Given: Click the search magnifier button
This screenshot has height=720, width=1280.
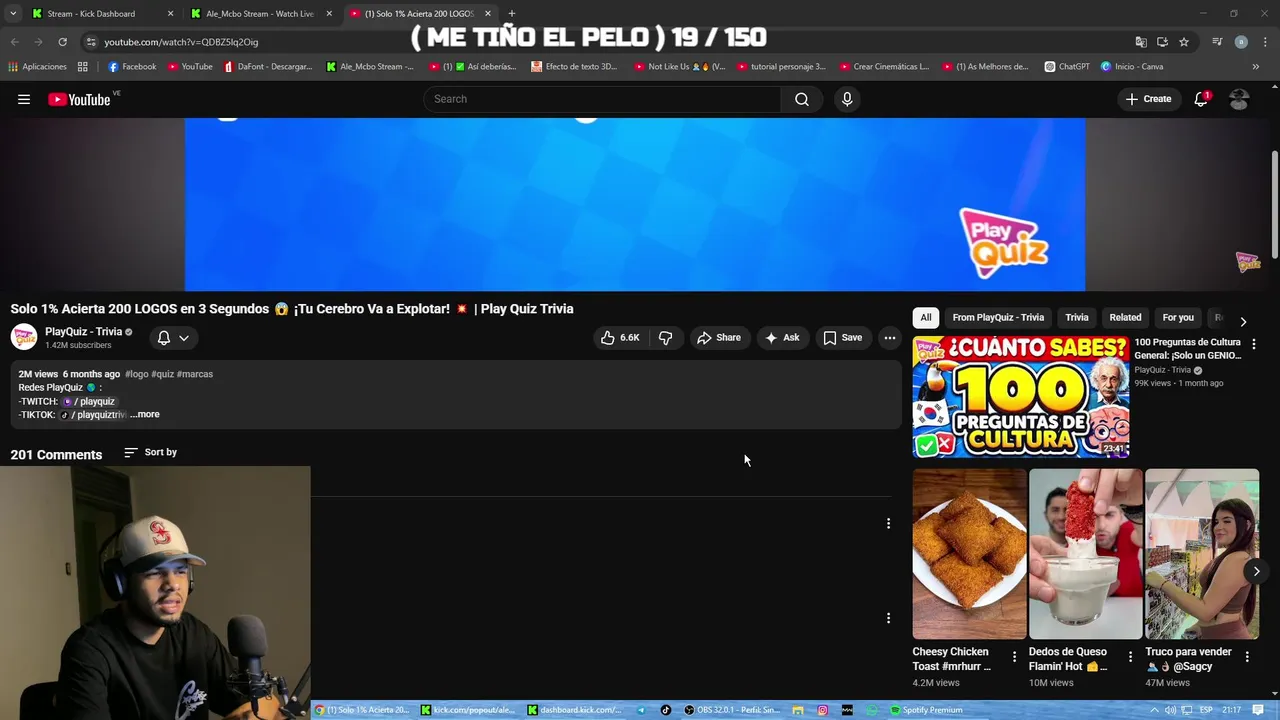Looking at the screenshot, I should (x=801, y=99).
